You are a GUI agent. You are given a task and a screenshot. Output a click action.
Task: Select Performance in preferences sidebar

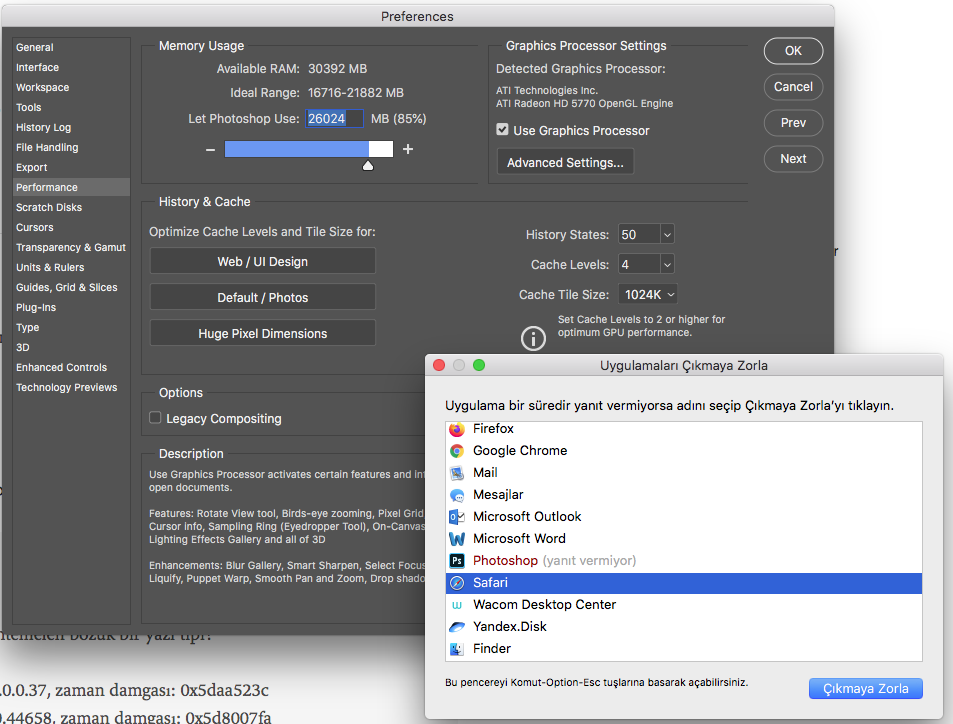(x=71, y=187)
